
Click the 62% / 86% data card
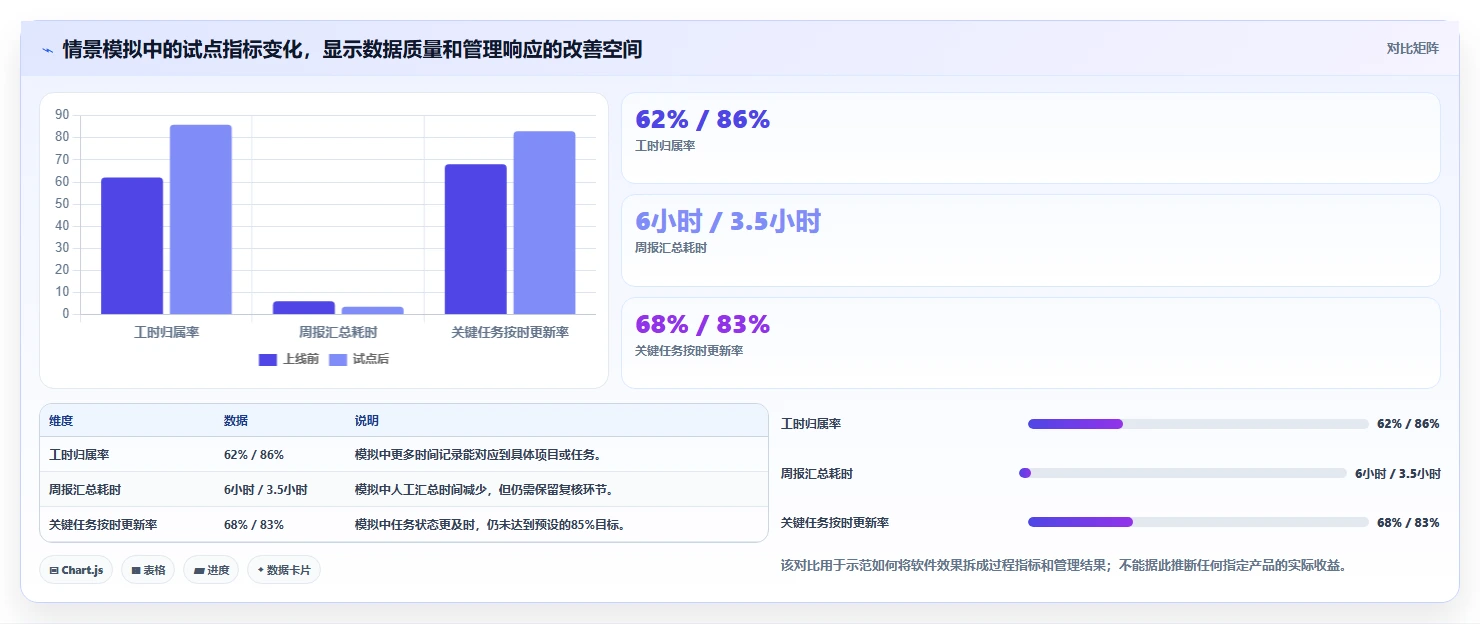click(1031, 138)
